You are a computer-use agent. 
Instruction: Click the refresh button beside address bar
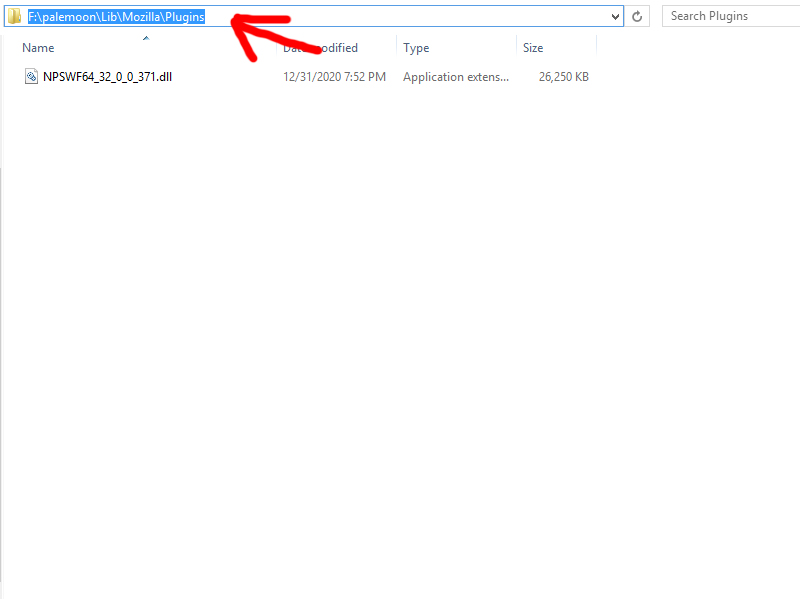638,17
